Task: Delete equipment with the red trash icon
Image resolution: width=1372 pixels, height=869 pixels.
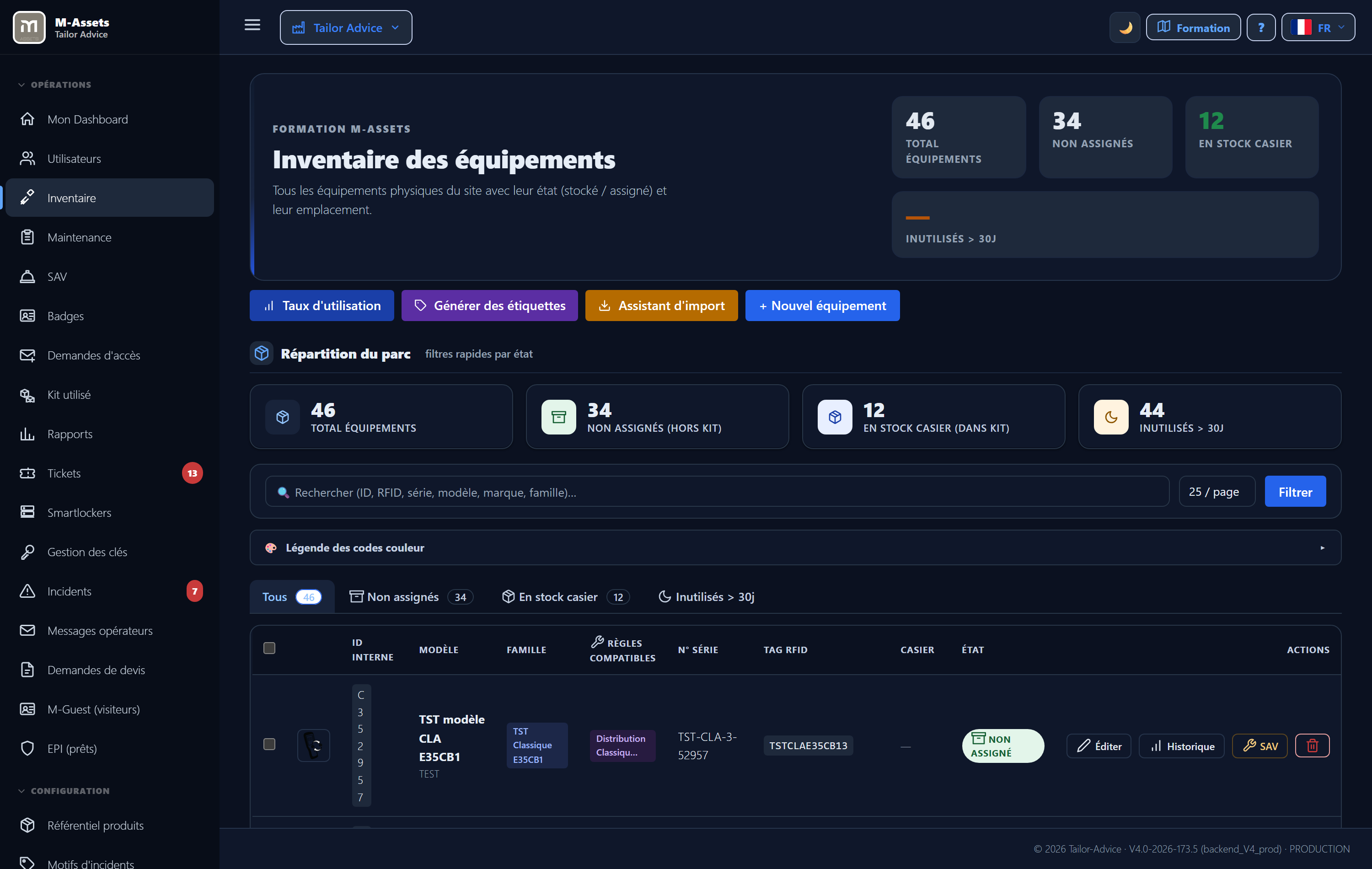Action: (1312, 746)
